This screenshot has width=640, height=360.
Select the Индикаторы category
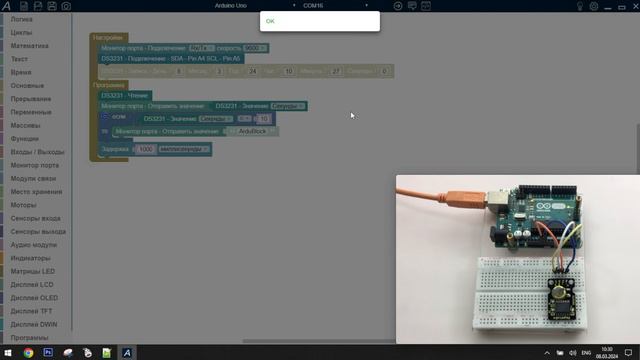(x=31, y=258)
